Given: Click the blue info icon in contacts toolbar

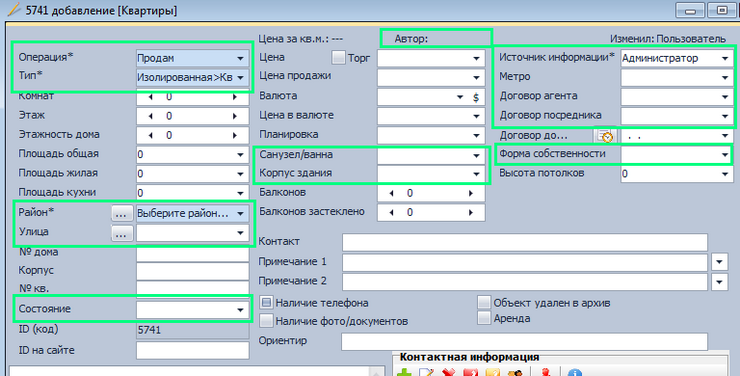Looking at the screenshot, I should coord(574,373).
